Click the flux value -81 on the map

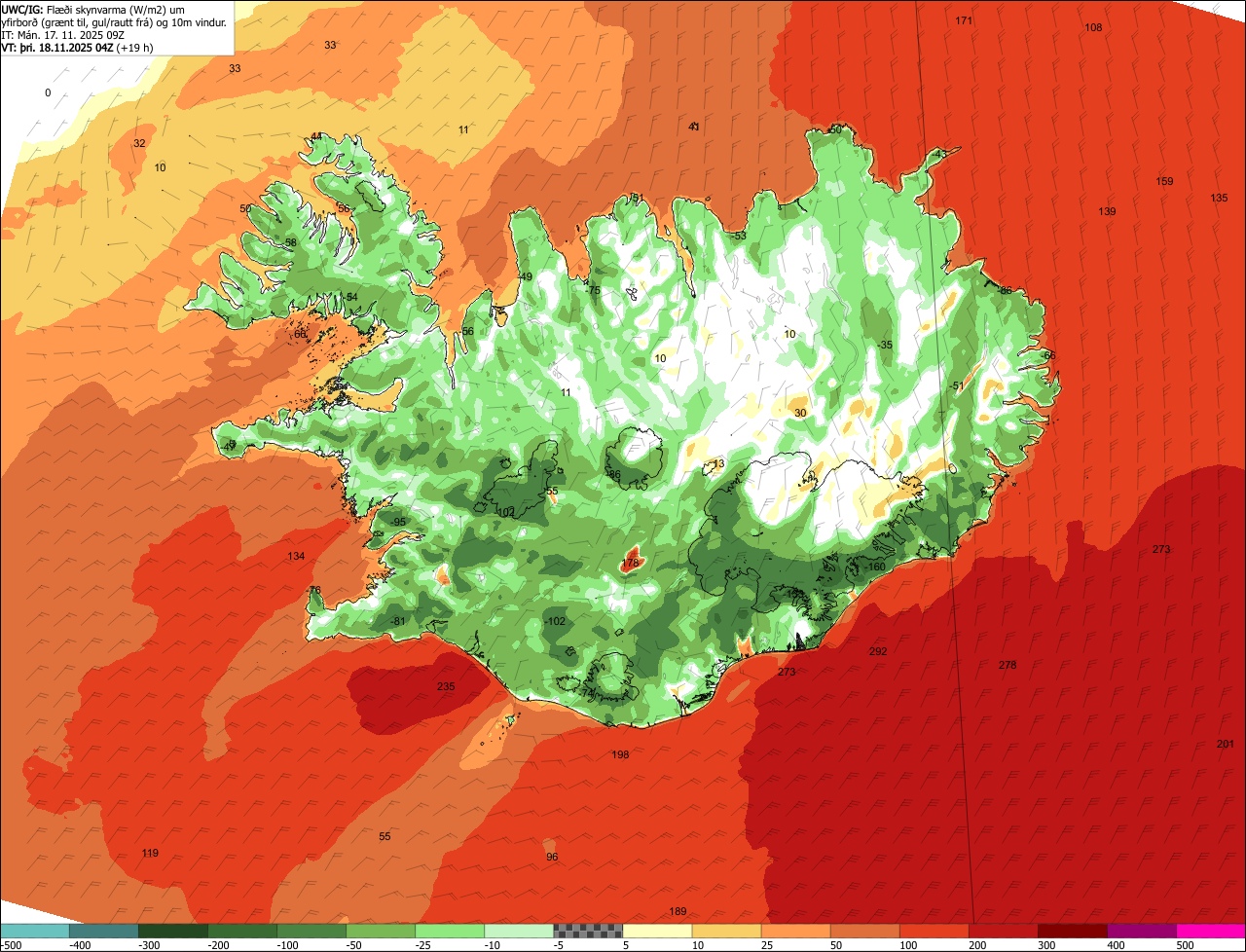(x=397, y=621)
